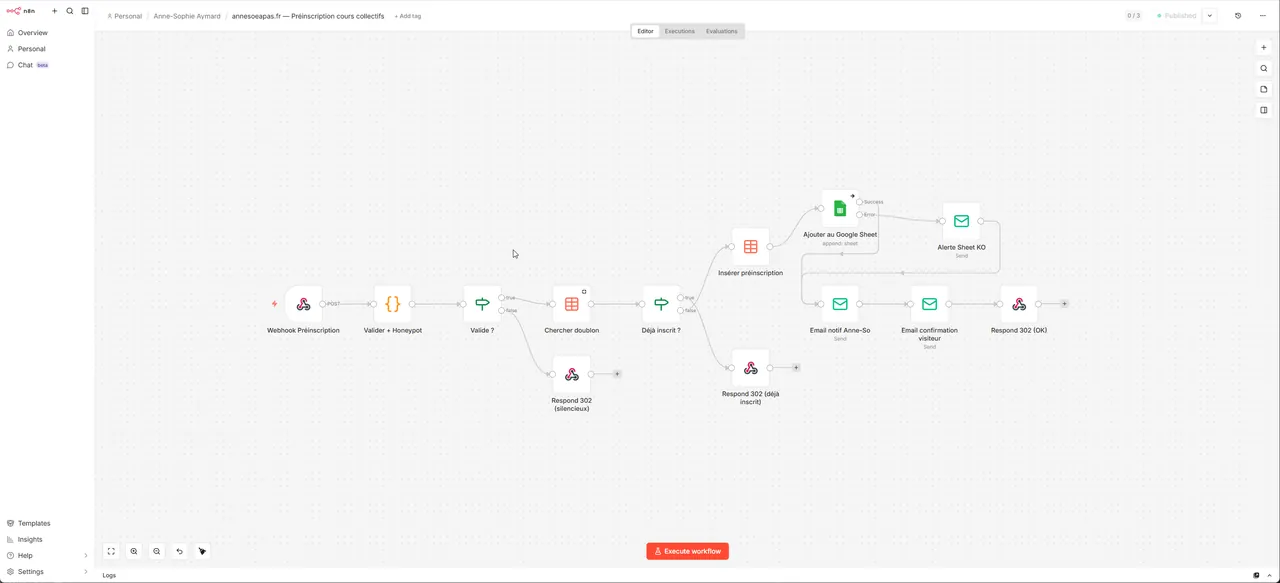Toggle the right side panel icon
This screenshot has width=1280, height=583.
pos(1264,110)
